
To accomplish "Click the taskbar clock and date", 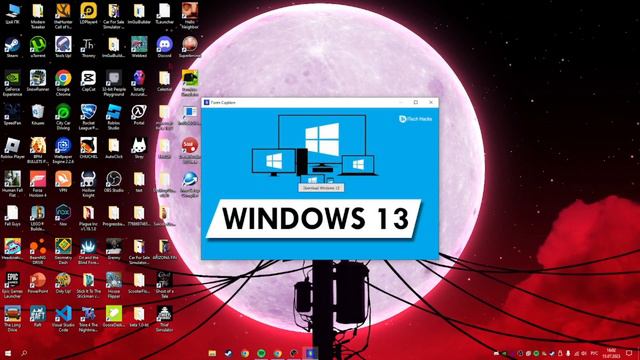I will click(611, 353).
